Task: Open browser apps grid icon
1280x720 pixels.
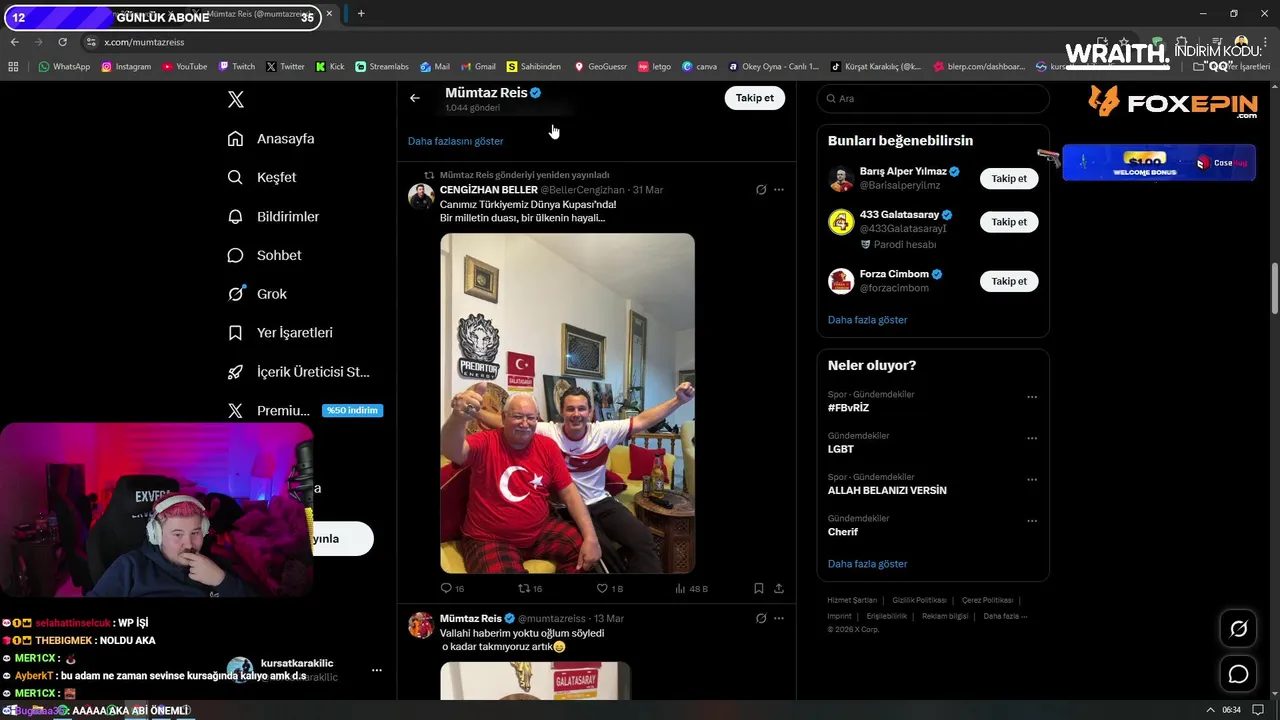Action: (x=13, y=67)
